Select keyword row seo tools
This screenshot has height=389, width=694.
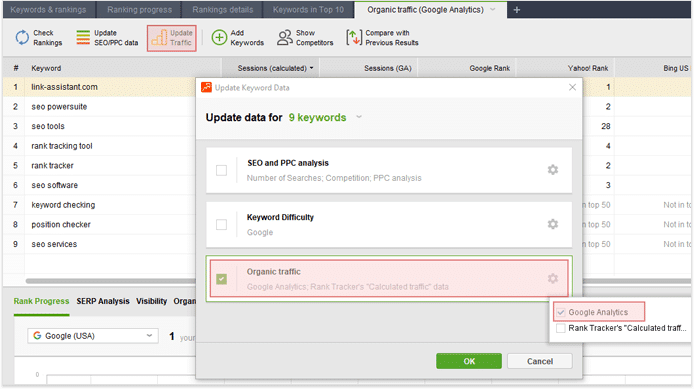pos(99,126)
